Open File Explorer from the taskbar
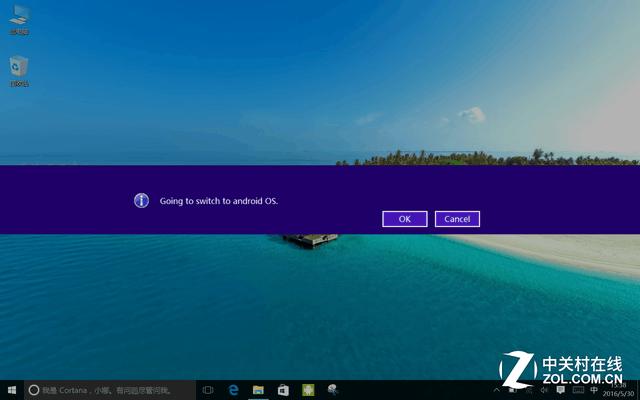 point(258,389)
